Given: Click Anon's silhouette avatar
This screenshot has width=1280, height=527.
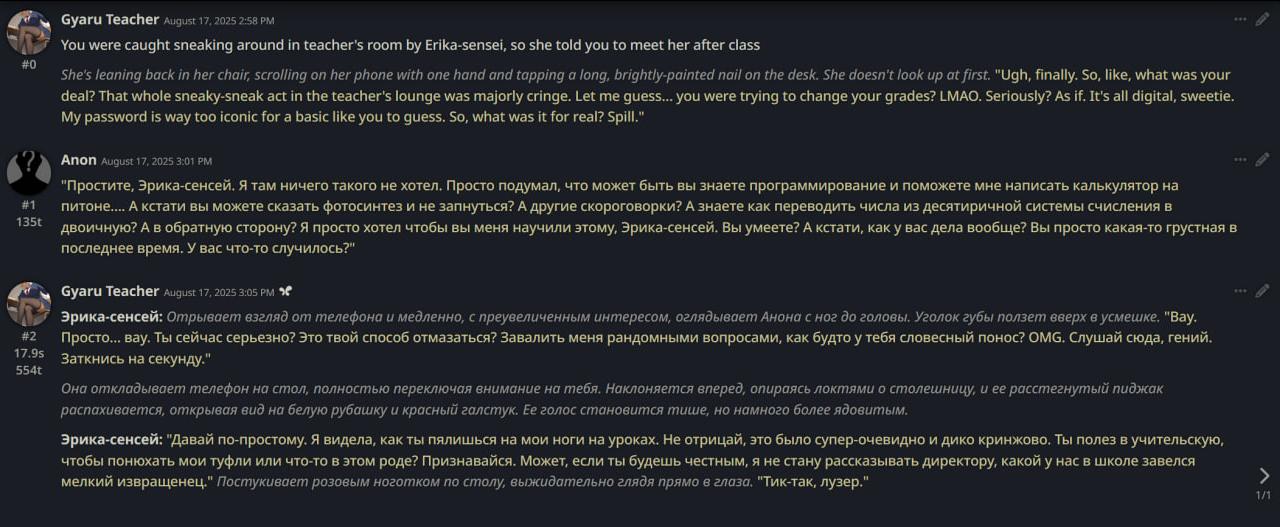Looking at the screenshot, I should [x=29, y=173].
